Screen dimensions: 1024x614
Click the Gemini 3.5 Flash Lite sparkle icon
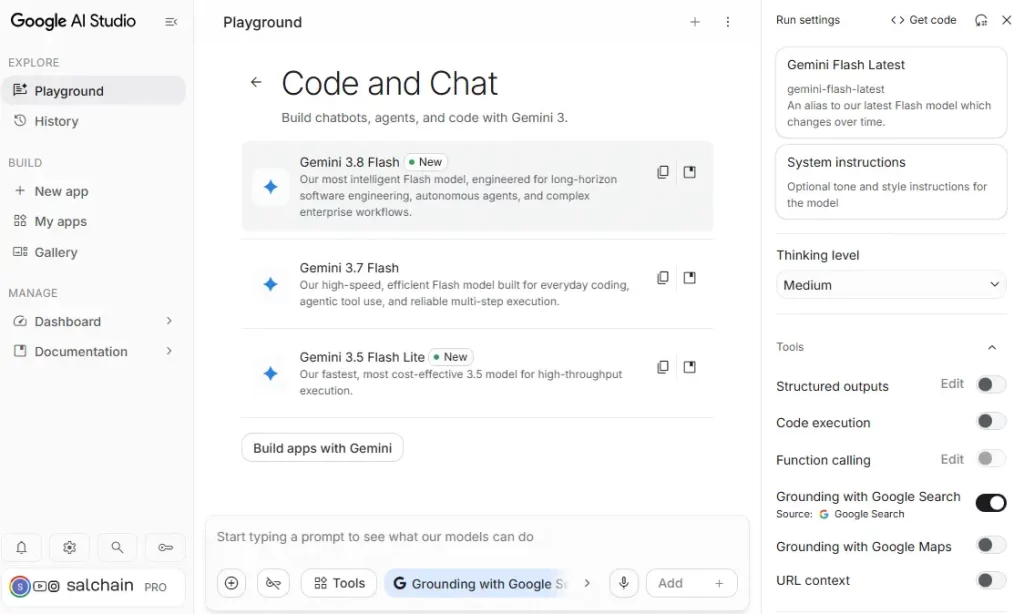[x=270, y=374]
